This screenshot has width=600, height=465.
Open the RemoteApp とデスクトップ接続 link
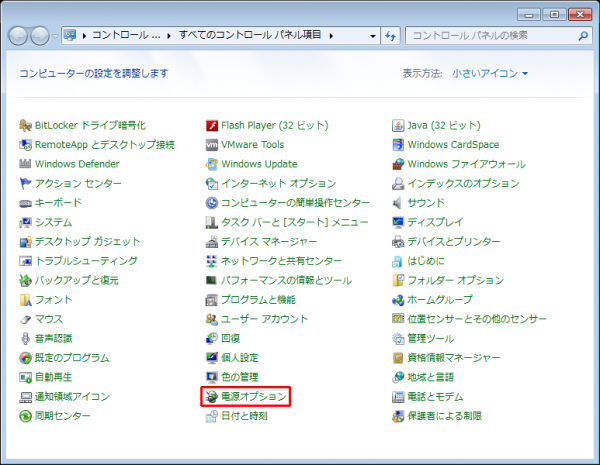(x=105, y=145)
